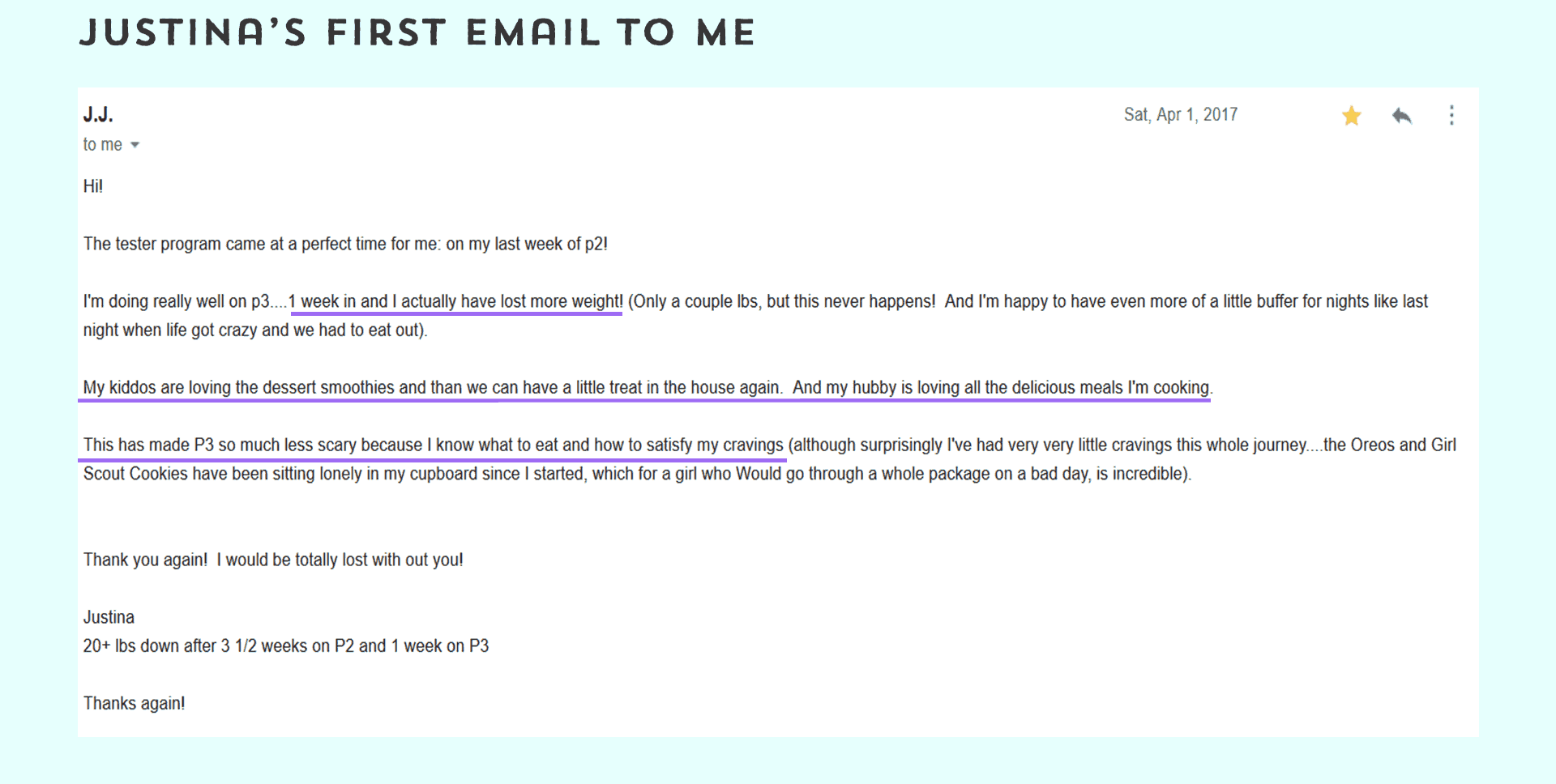Click the 'to me' recipient text

(103, 144)
